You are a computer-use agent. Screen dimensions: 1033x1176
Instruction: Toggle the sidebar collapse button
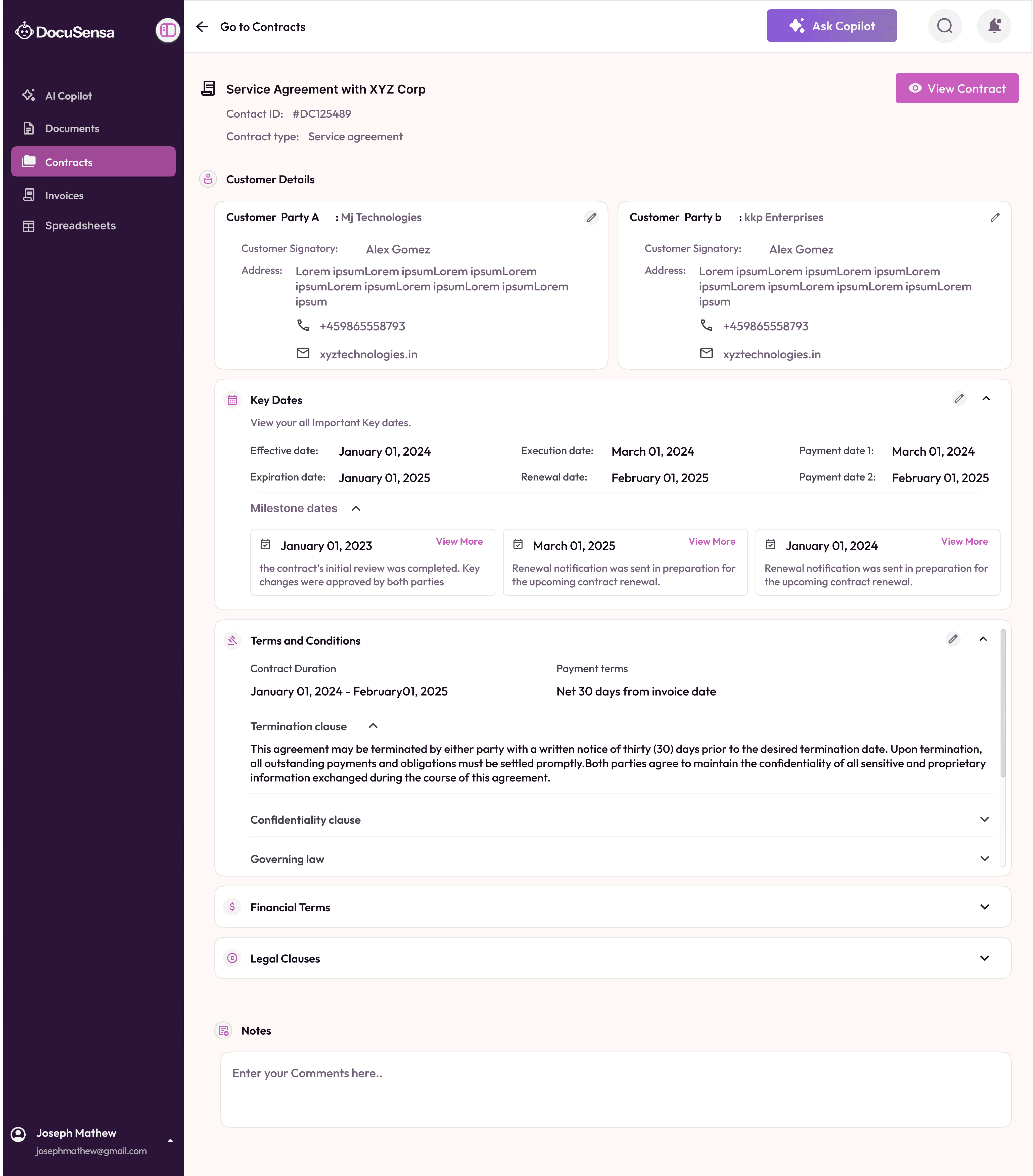(x=168, y=30)
